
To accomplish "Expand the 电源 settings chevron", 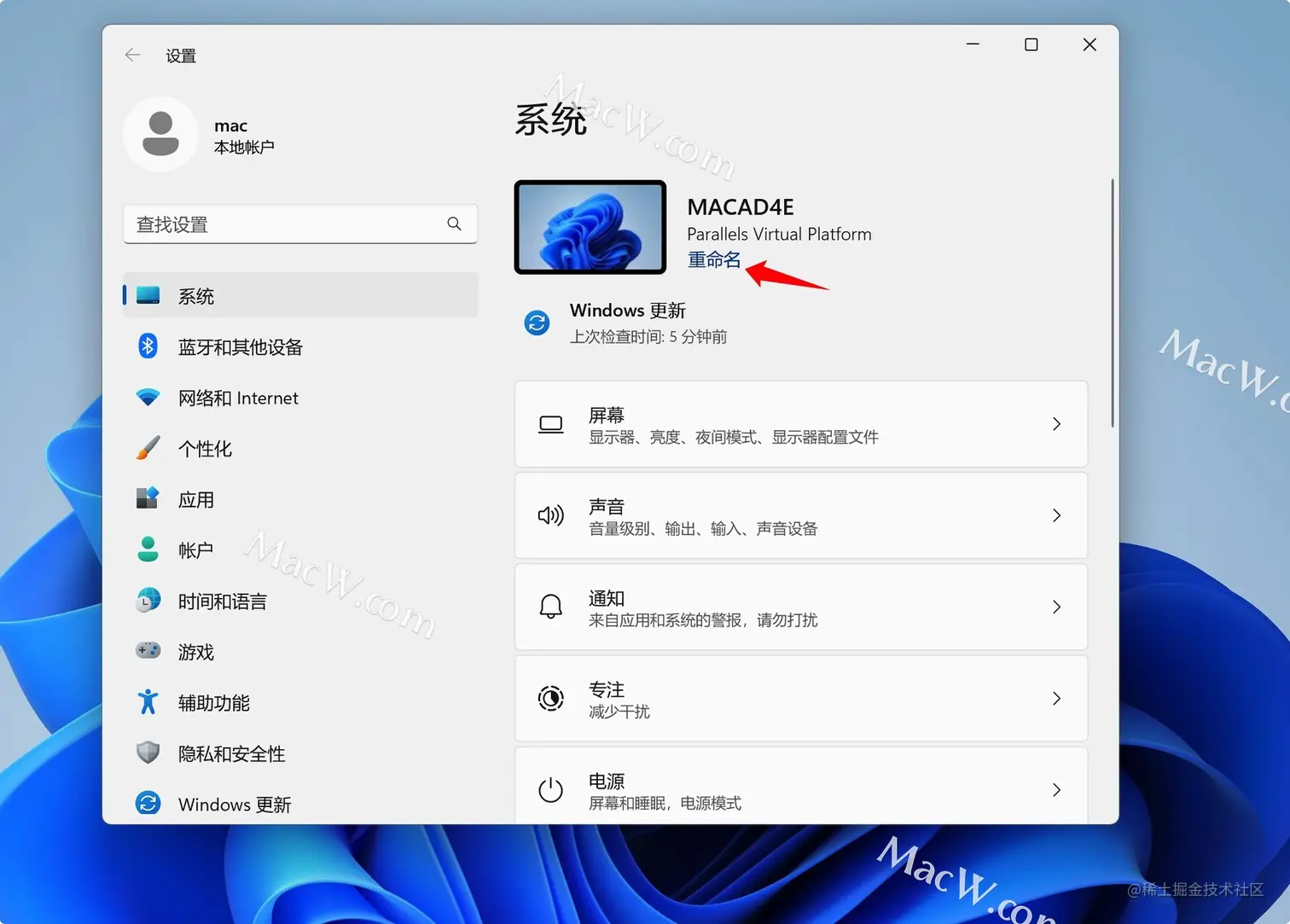I will tap(1056, 790).
